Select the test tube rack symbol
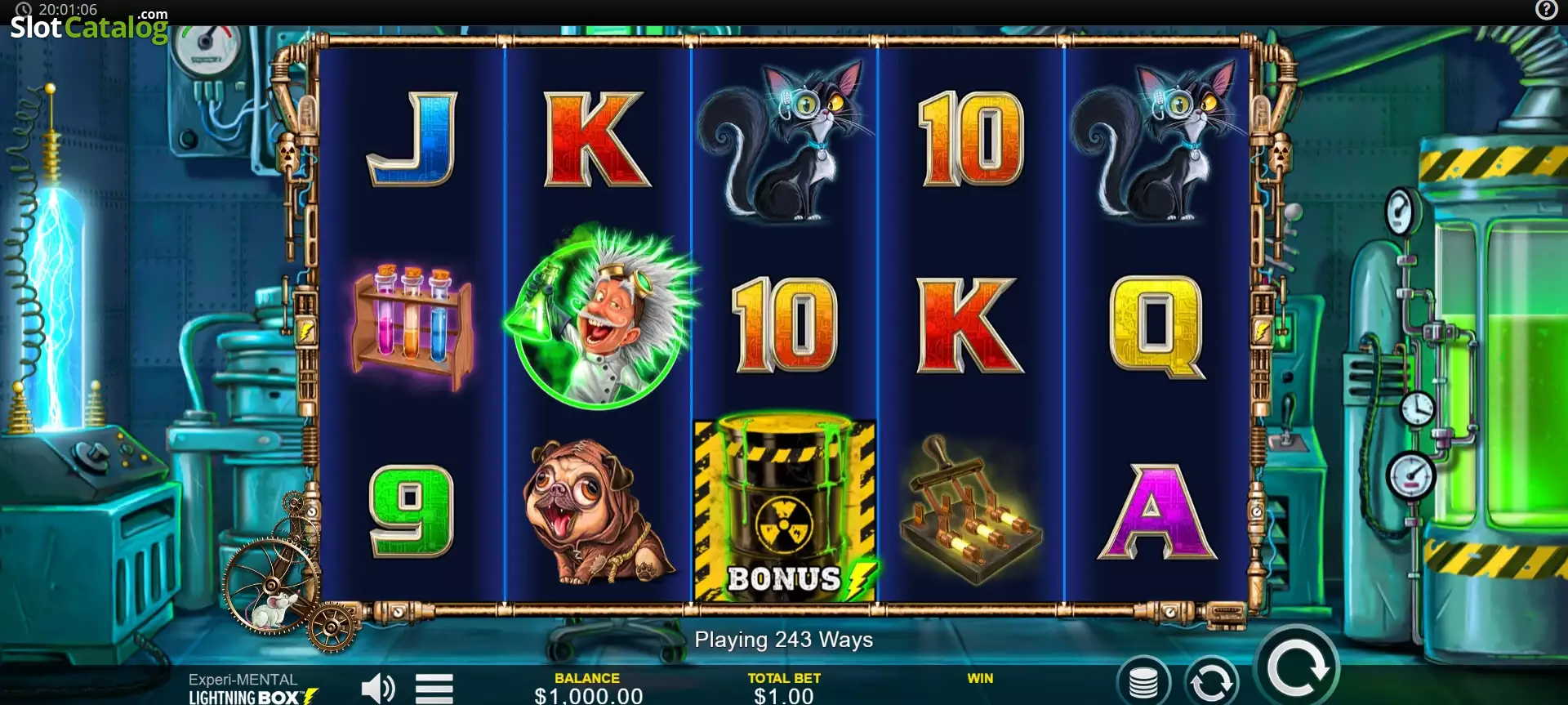 [412, 326]
